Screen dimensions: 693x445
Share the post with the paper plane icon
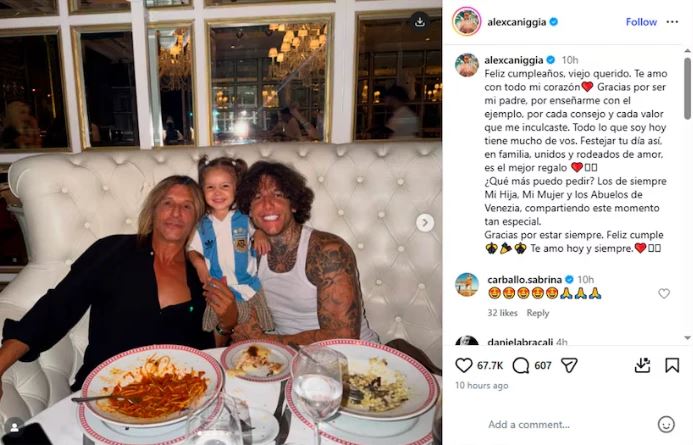(569, 365)
